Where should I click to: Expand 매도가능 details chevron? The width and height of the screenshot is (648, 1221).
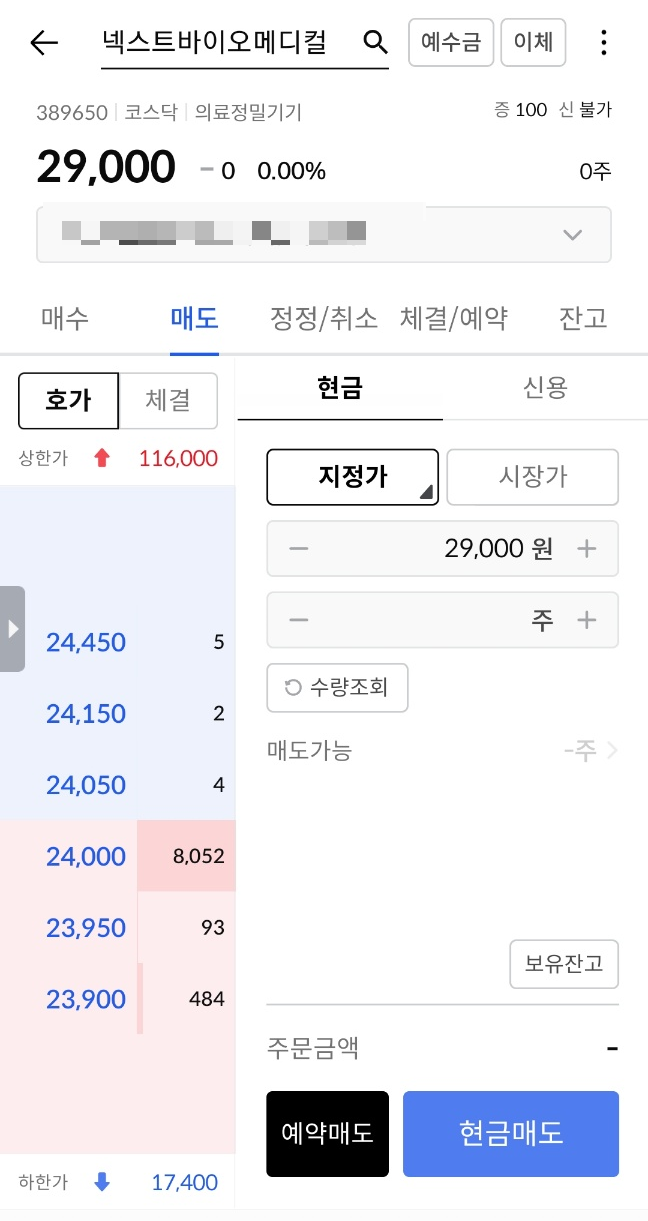click(x=612, y=750)
